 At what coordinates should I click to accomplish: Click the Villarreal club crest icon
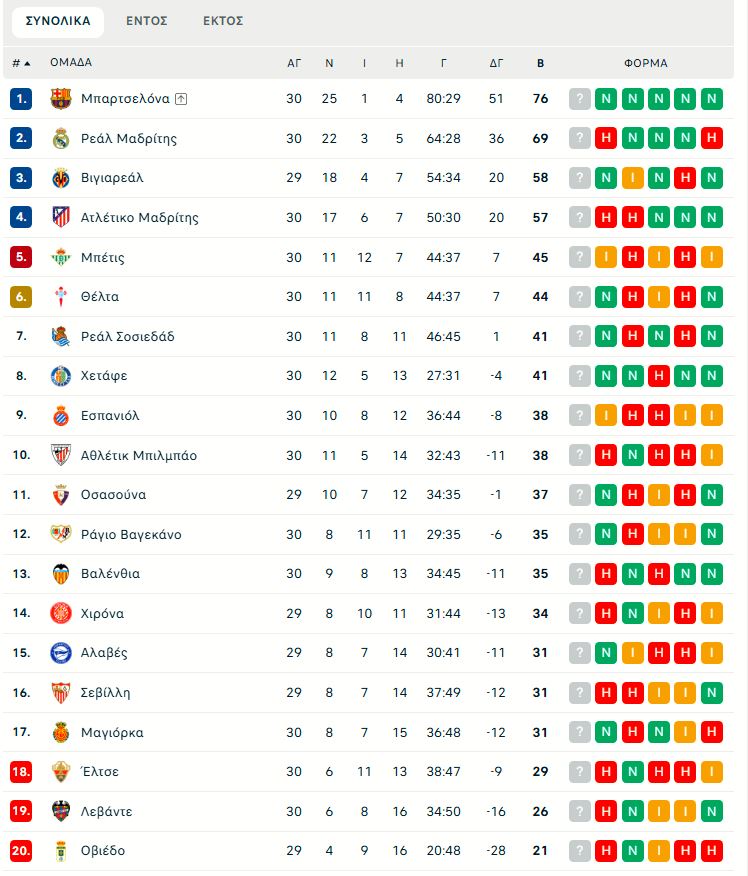61,178
